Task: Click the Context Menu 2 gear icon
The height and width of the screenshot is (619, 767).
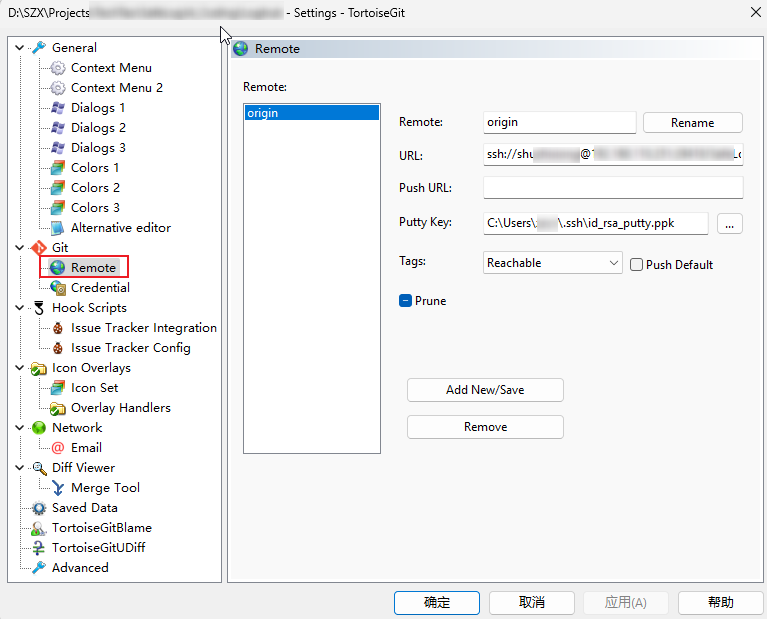Action: click(58, 88)
